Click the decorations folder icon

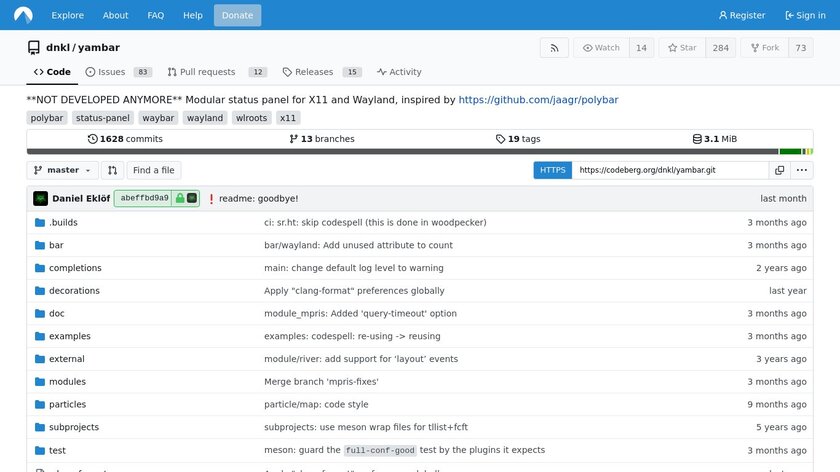[40, 290]
